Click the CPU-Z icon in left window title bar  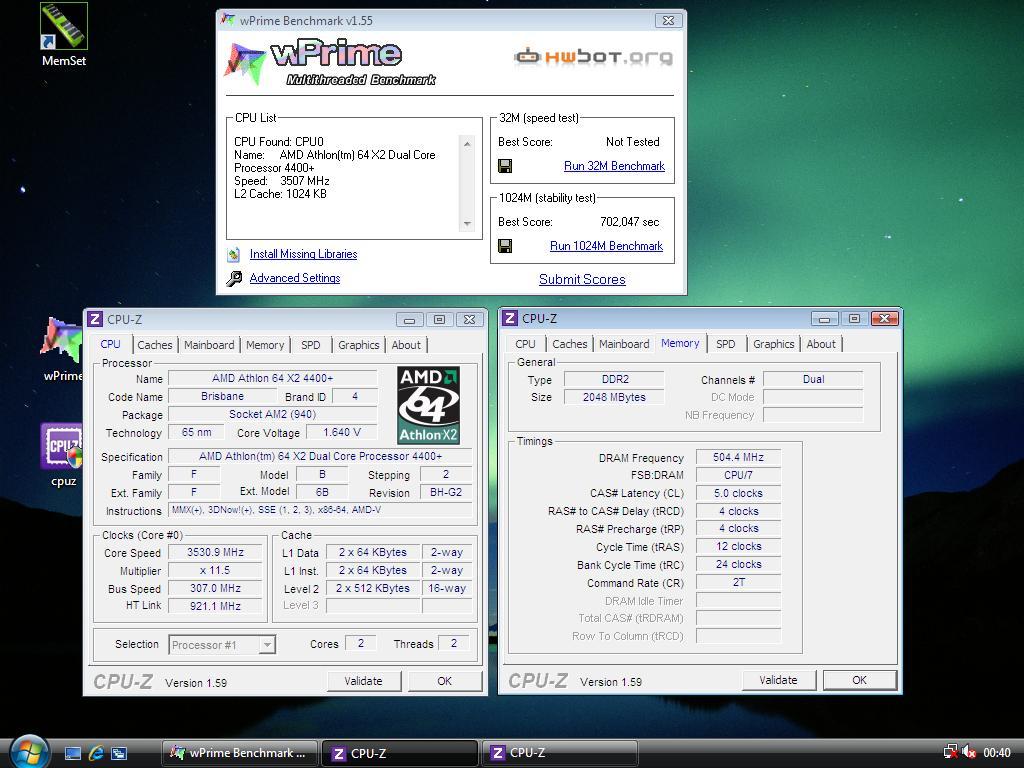(x=95, y=319)
